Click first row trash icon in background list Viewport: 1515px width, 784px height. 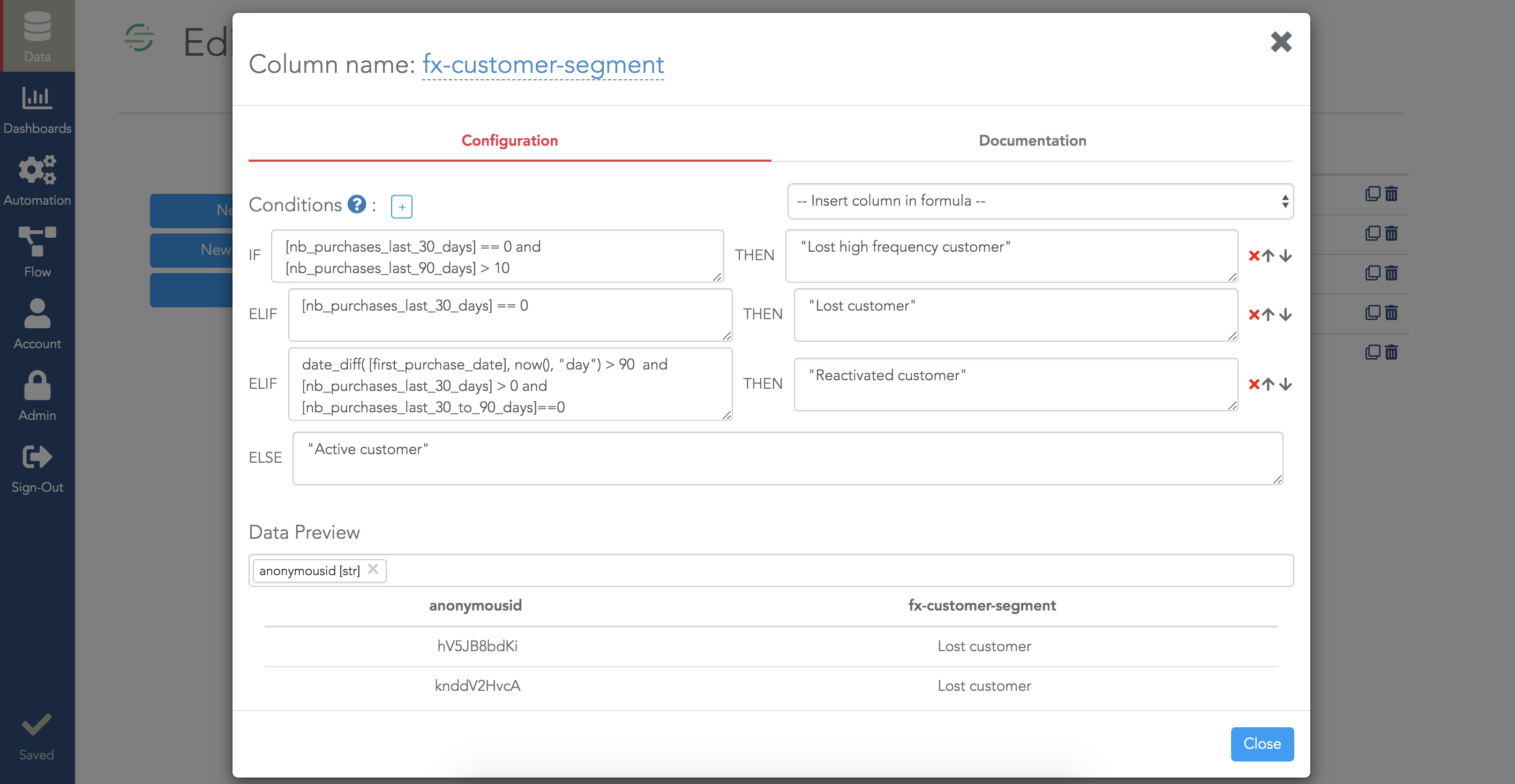click(x=1391, y=193)
